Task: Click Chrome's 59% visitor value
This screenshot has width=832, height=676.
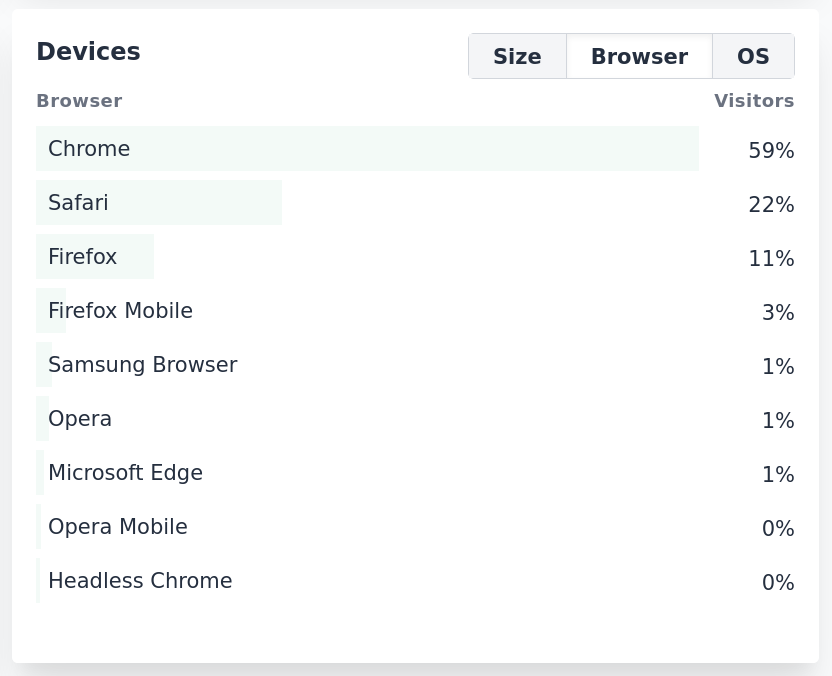Action: [771, 150]
